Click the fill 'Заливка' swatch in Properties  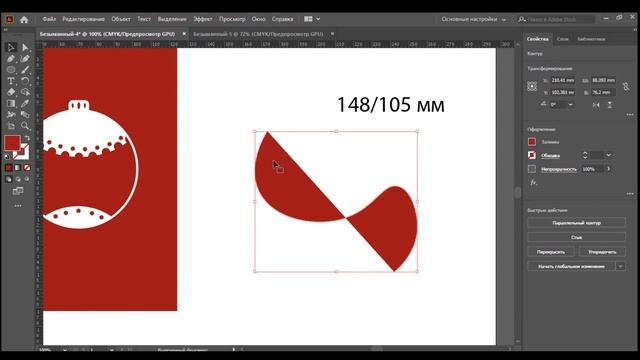[x=532, y=142]
